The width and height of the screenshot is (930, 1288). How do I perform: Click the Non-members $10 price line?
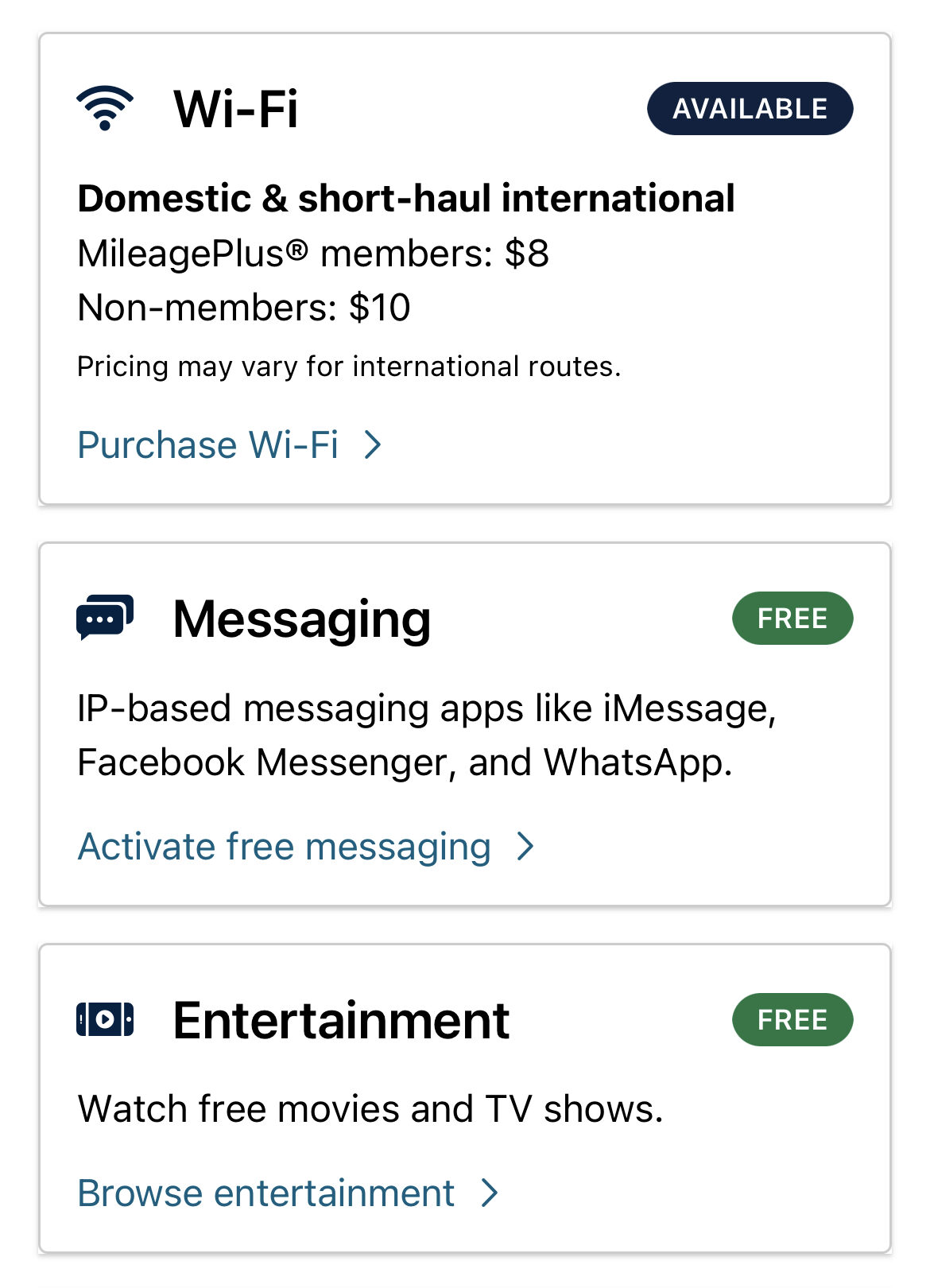pyautogui.click(x=244, y=308)
